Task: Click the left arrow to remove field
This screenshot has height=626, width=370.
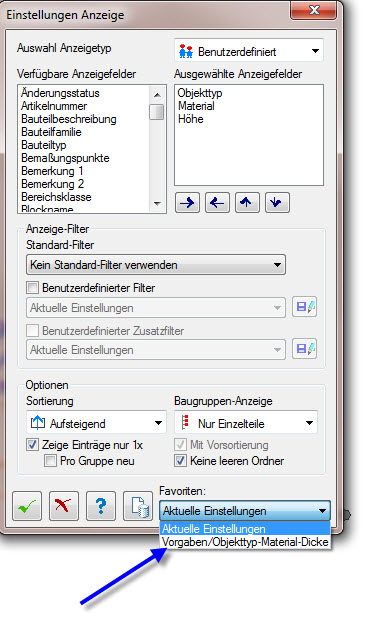Action: pyautogui.click(x=217, y=203)
